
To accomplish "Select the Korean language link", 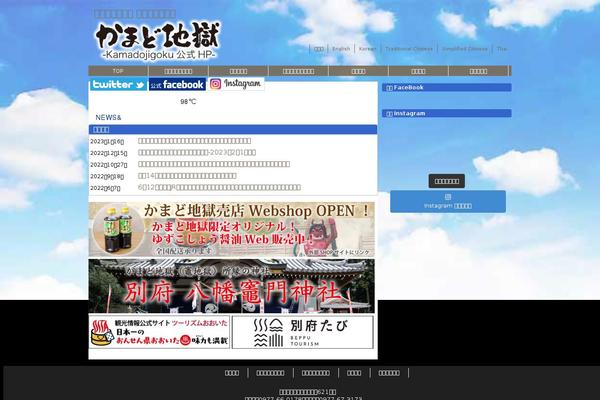I will [367, 49].
